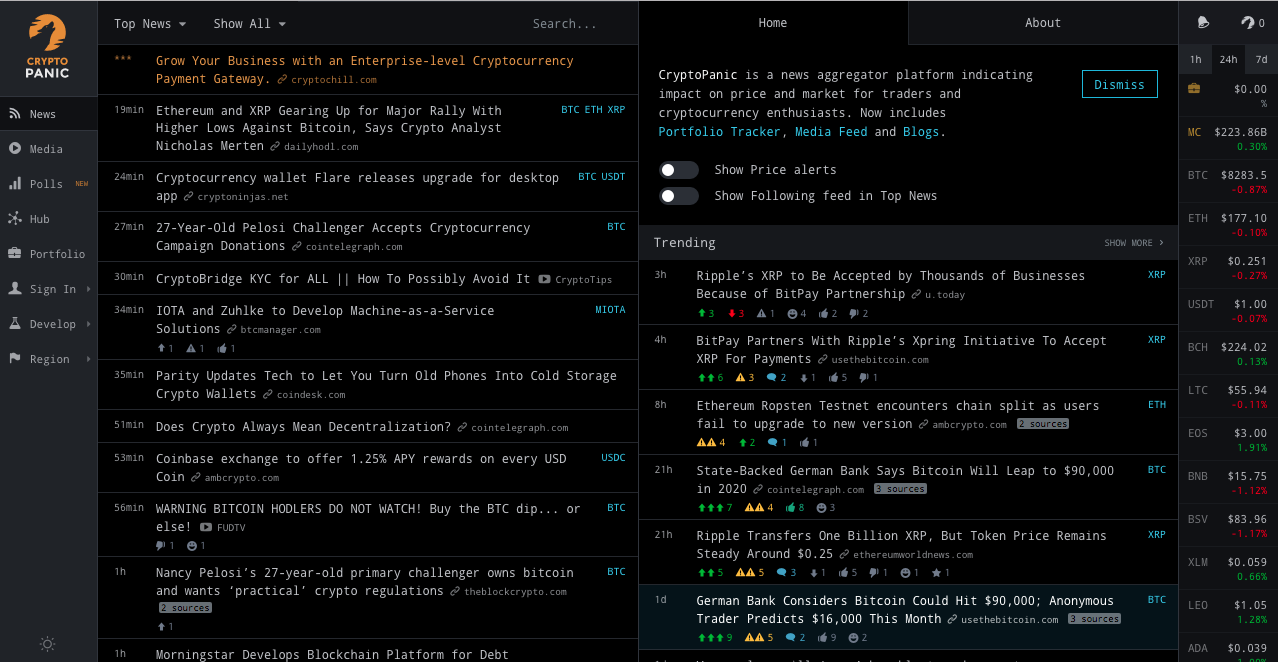Click USDT tag on Flare wallet story
The image size is (1278, 662).
tap(613, 177)
